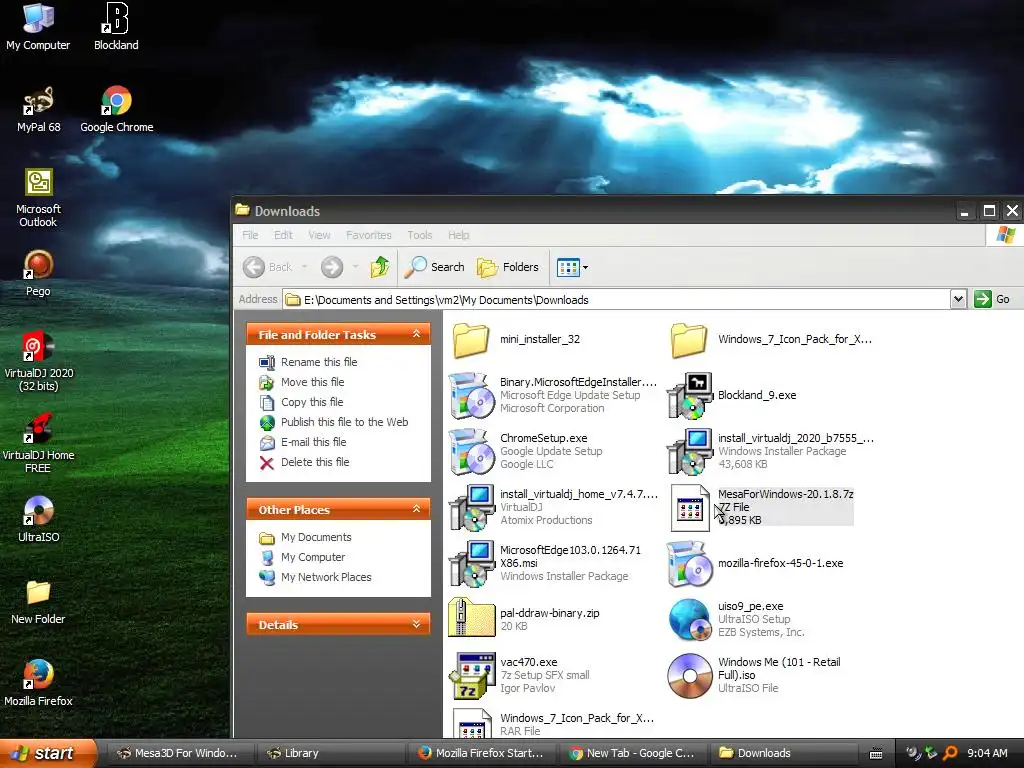Switch to New Tab - Google Chrome taskbar item
This screenshot has width=1024, height=768.
click(x=632, y=754)
